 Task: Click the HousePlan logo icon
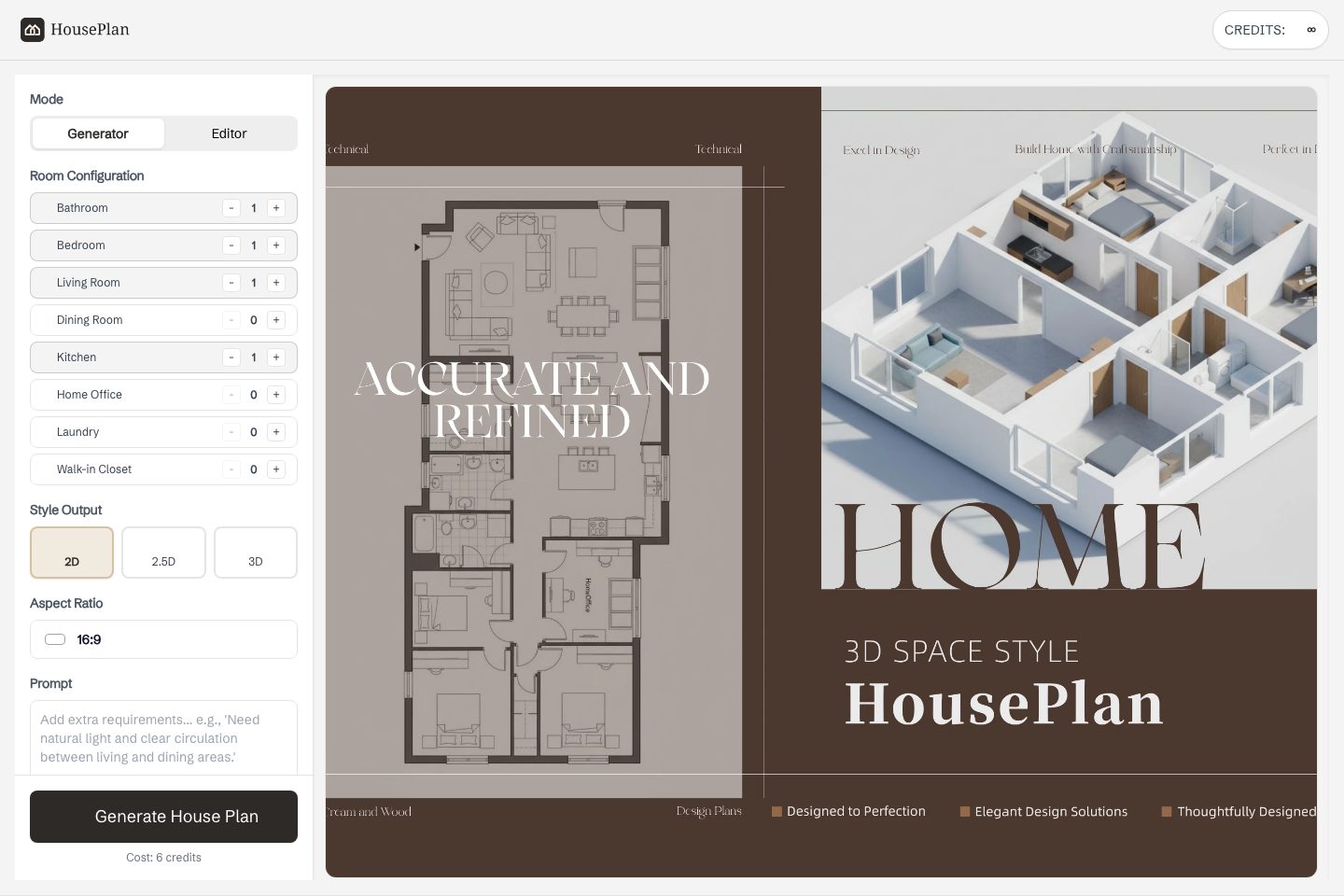(33, 30)
